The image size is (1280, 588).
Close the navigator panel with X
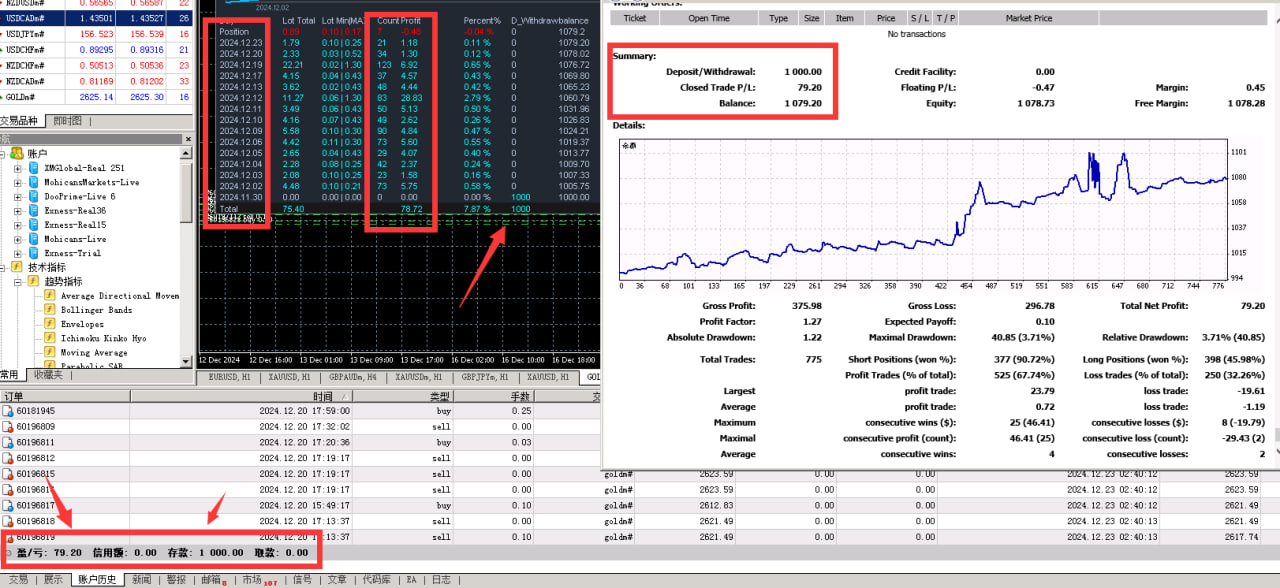click(187, 139)
